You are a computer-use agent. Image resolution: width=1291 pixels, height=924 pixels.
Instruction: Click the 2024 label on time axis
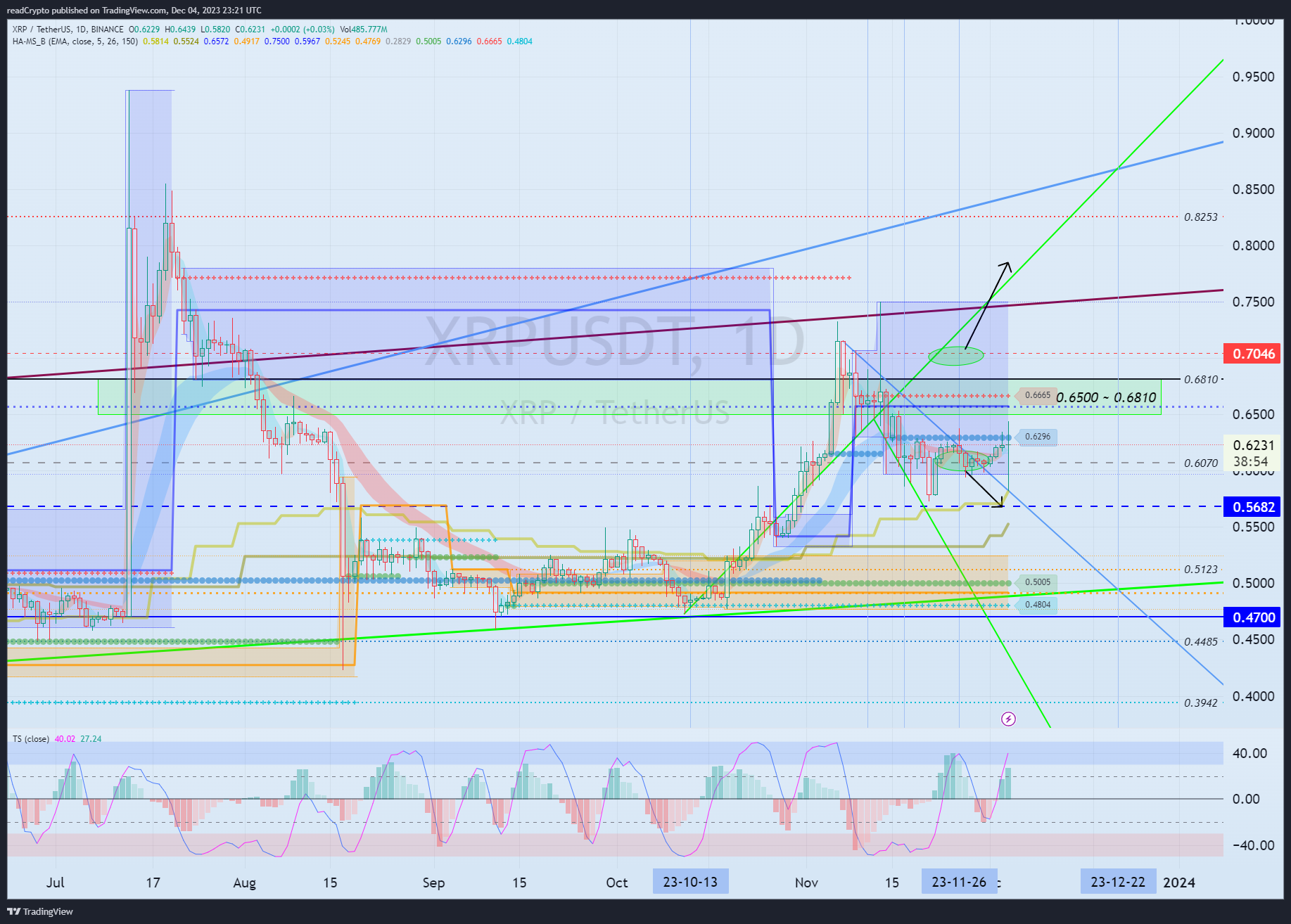1179,882
